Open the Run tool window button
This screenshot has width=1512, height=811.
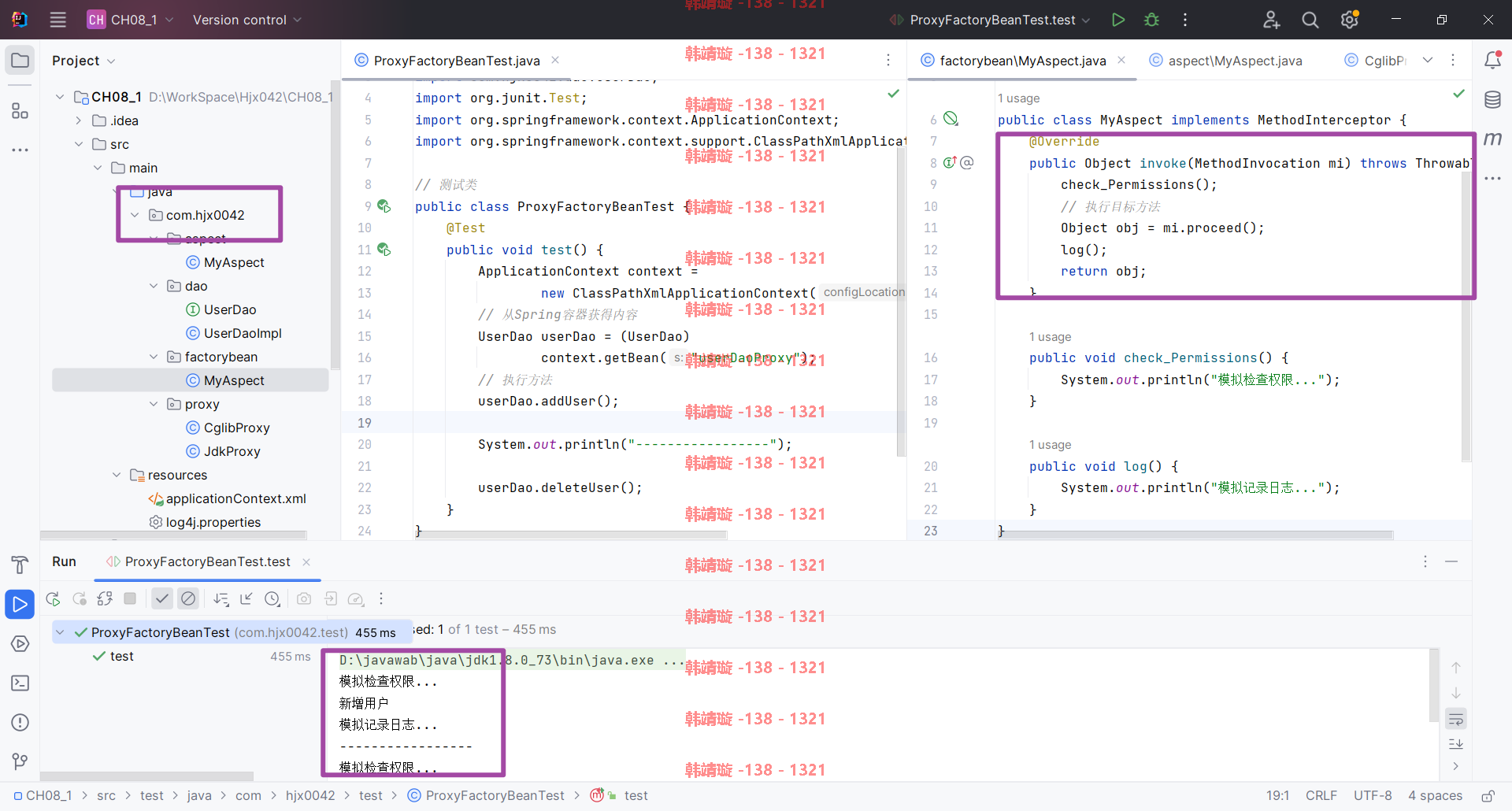click(20, 604)
